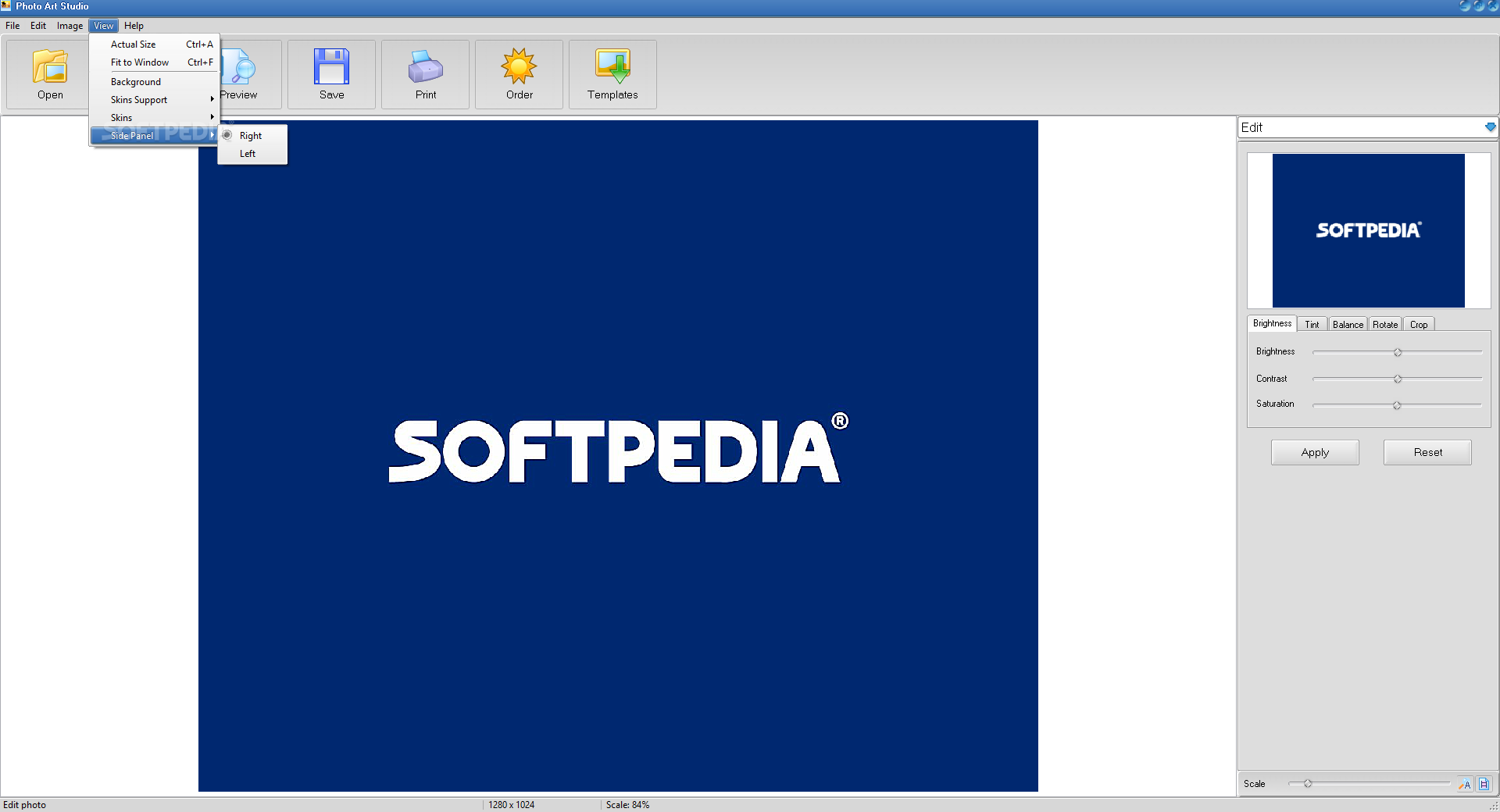Click the '1280 x 1024' status bar text
1500x812 pixels.
tap(512, 805)
